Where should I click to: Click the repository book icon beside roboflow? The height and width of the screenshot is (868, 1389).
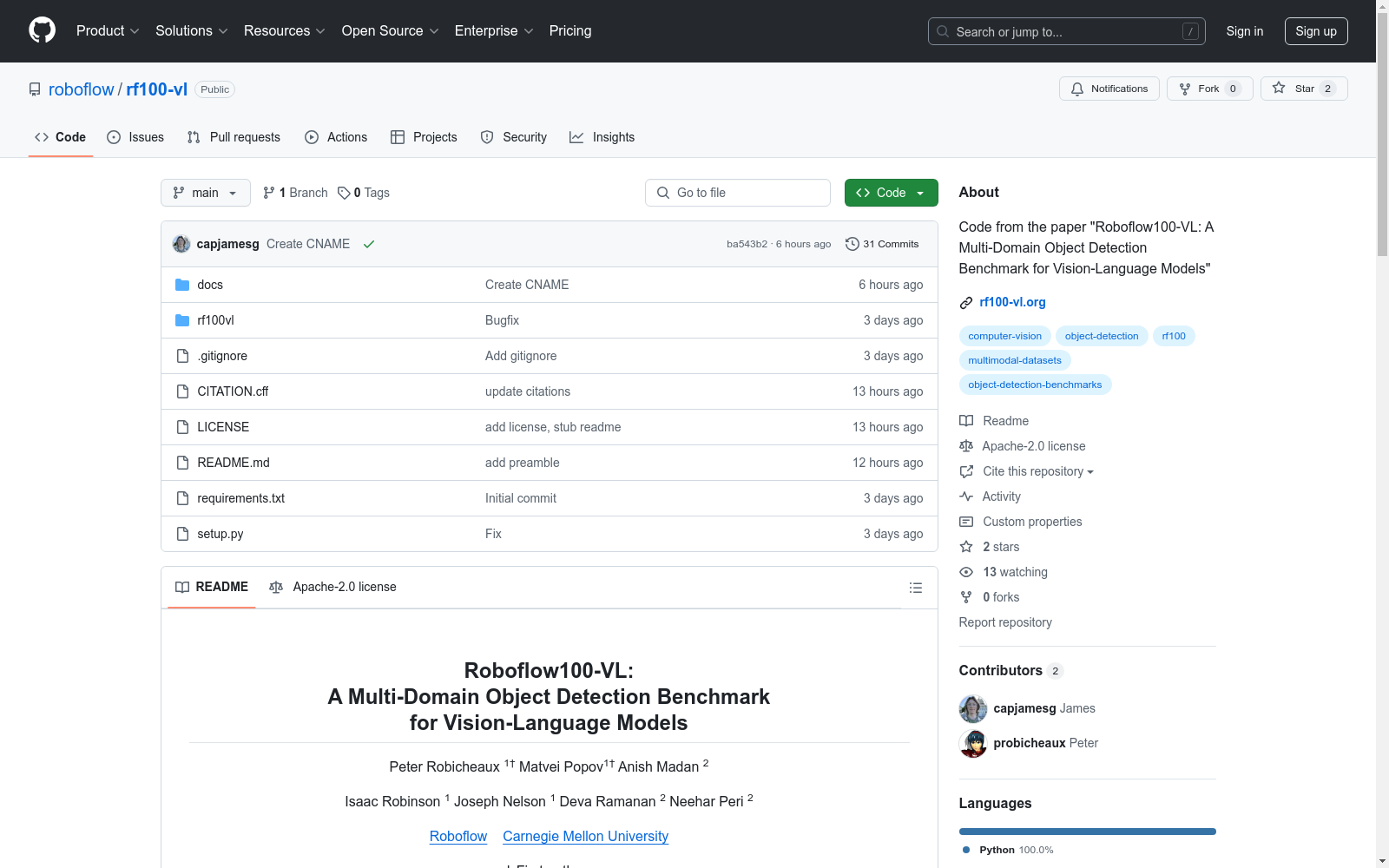35,89
